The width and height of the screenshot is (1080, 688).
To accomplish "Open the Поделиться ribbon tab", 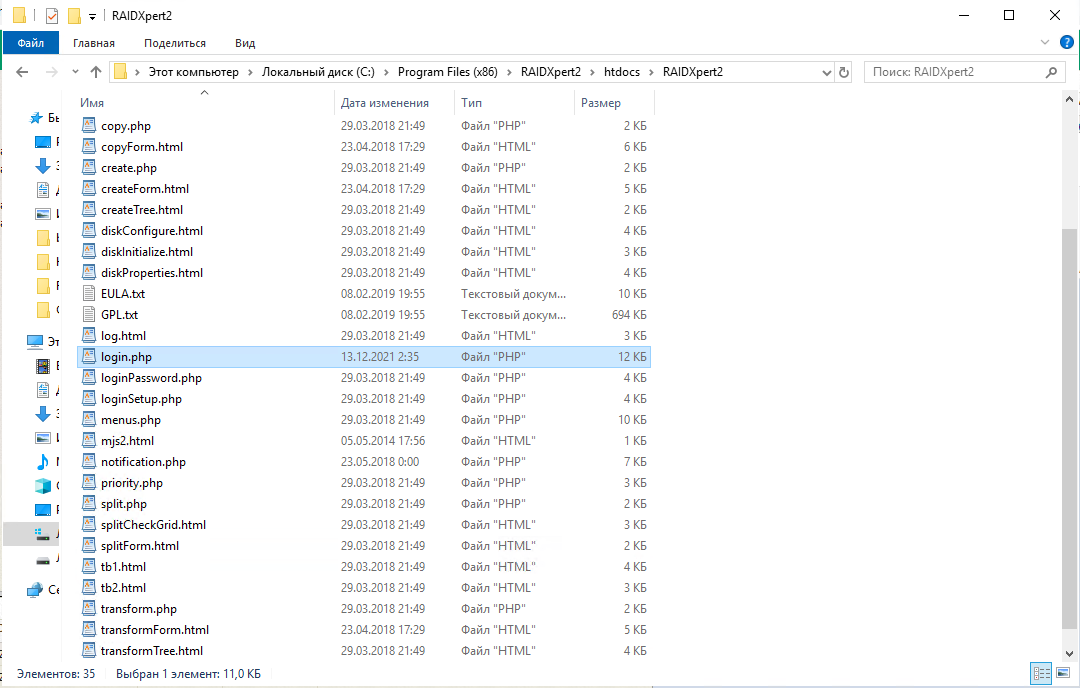I will [x=175, y=43].
